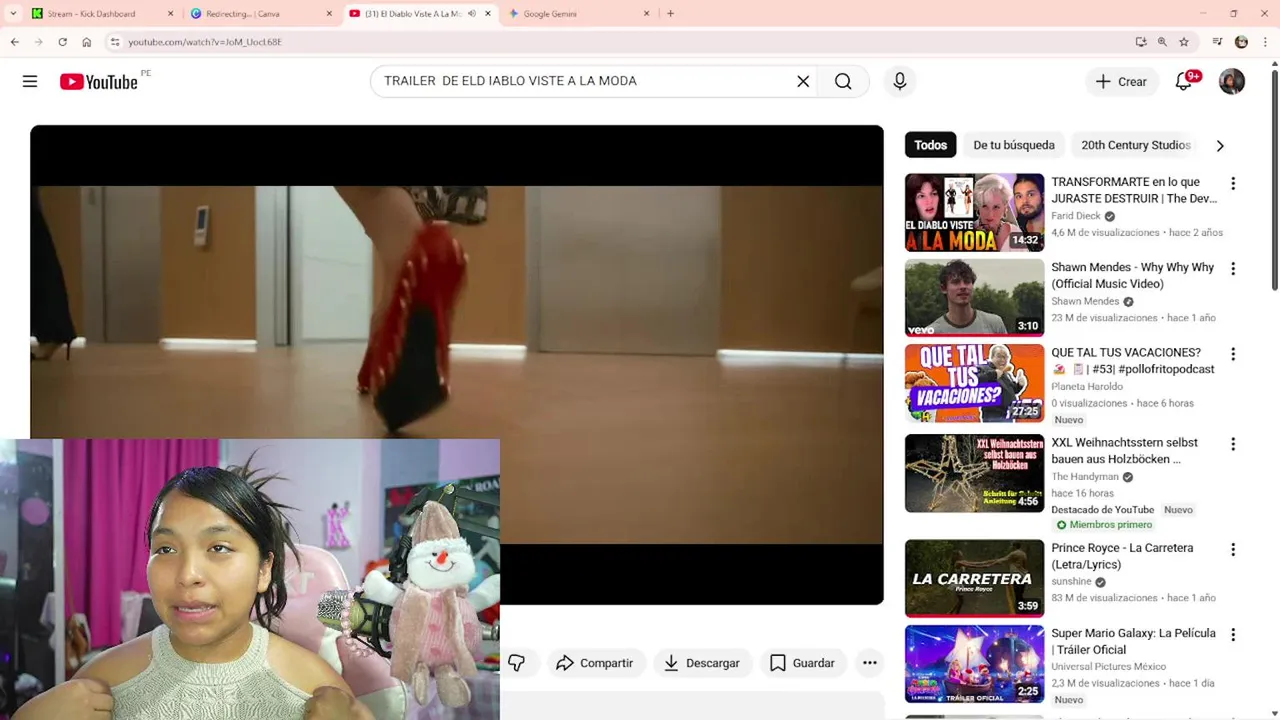Open the LA CARRETERA video thumbnail
The height and width of the screenshot is (720, 1280).
pos(974,578)
